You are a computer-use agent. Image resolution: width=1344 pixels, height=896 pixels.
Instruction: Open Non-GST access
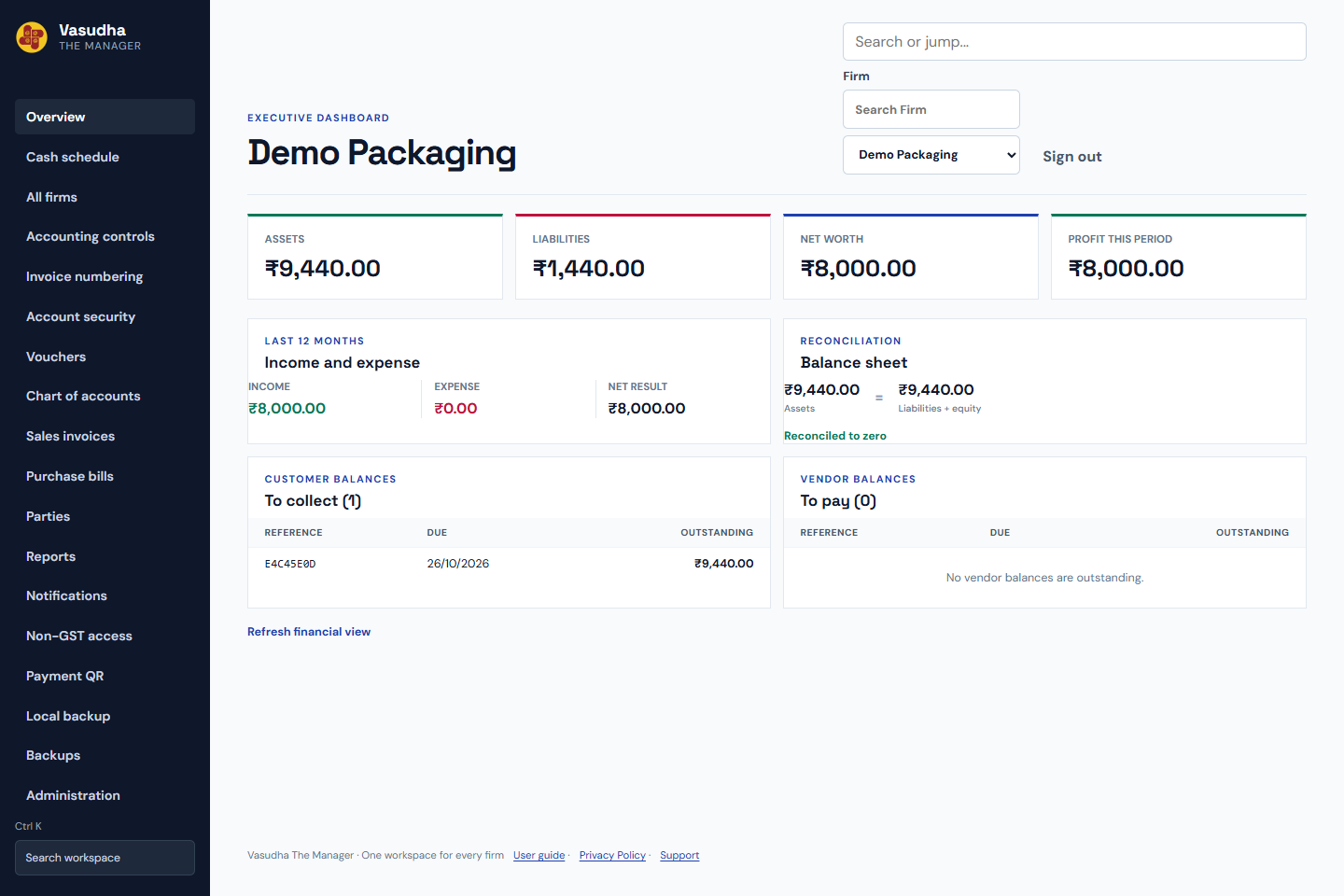(x=105, y=636)
